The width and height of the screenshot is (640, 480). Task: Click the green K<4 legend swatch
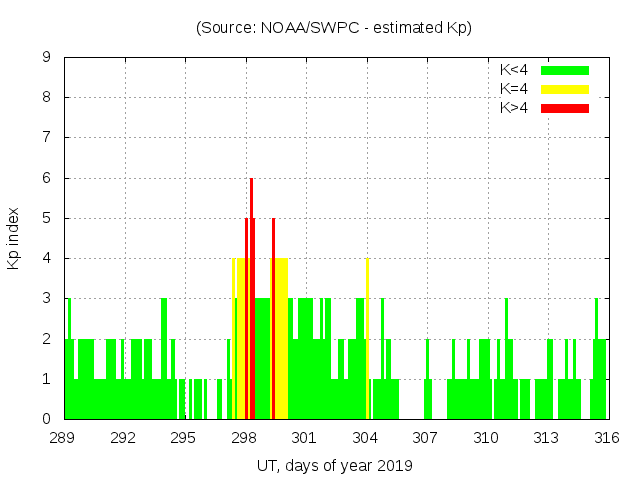[565, 70]
